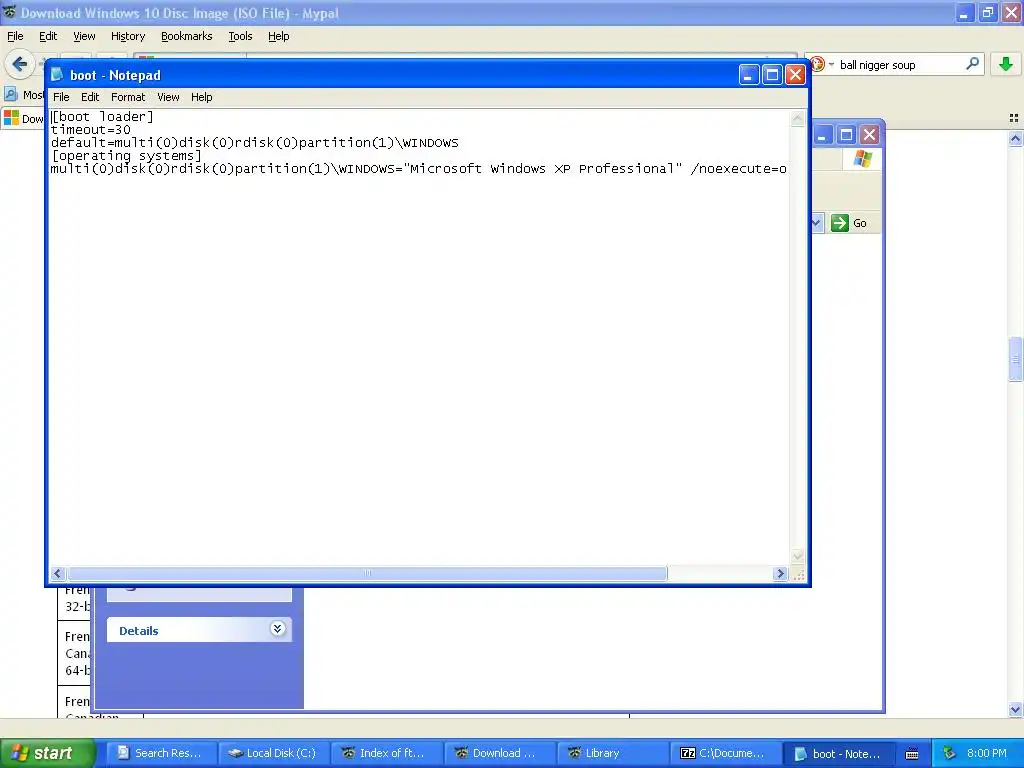This screenshot has width=1024, height=768.
Task: Switch to Download ... taskbar button
Action: pos(499,753)
